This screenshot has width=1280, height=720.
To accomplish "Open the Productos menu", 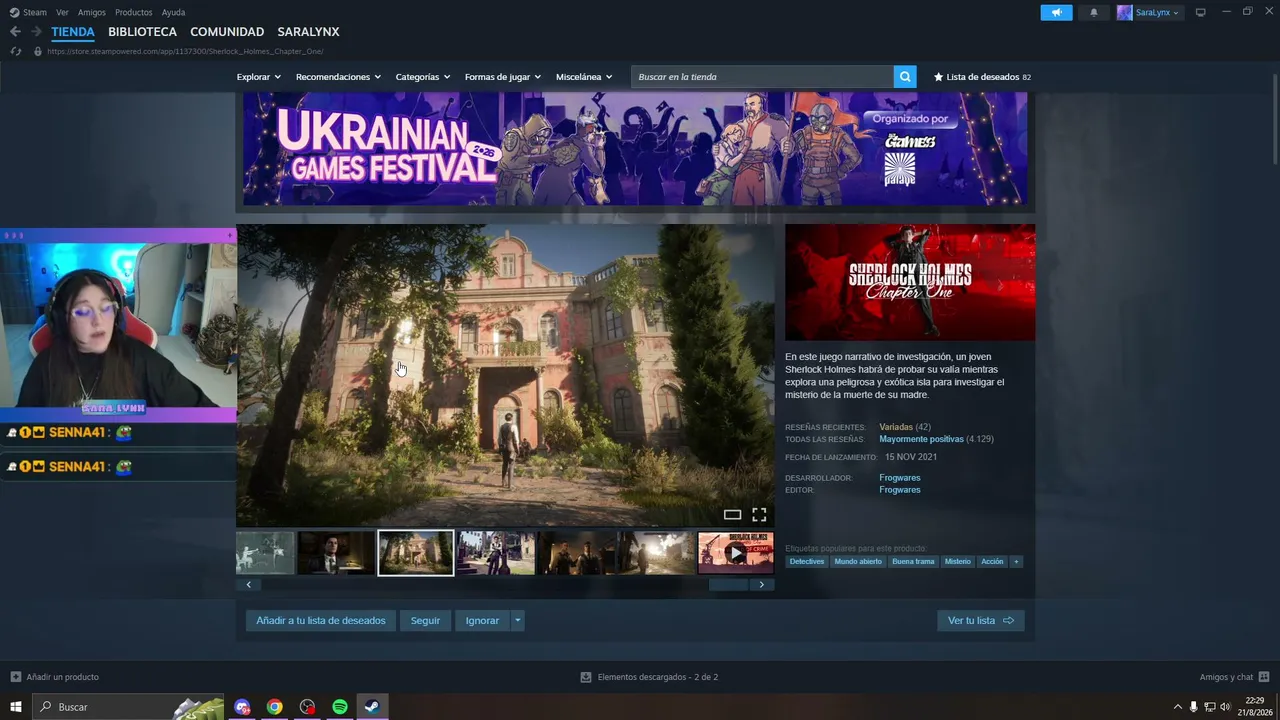I will click(x=134, y=12).
